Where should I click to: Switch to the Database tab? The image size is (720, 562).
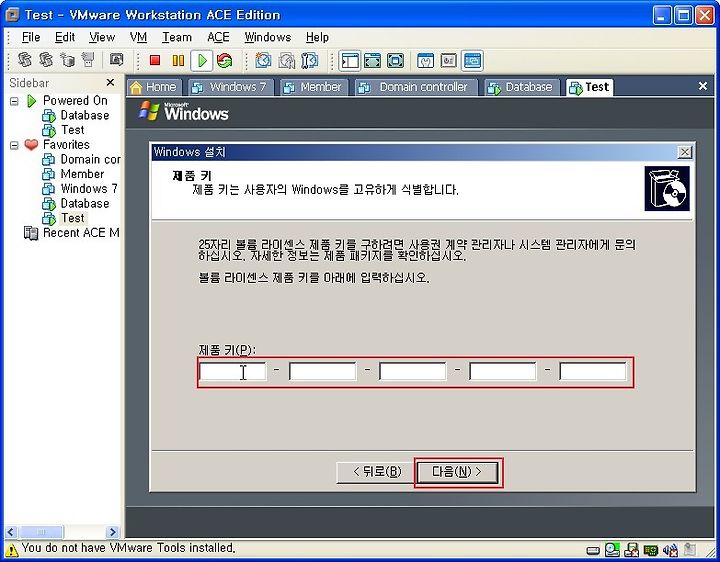tap(521, 87)
